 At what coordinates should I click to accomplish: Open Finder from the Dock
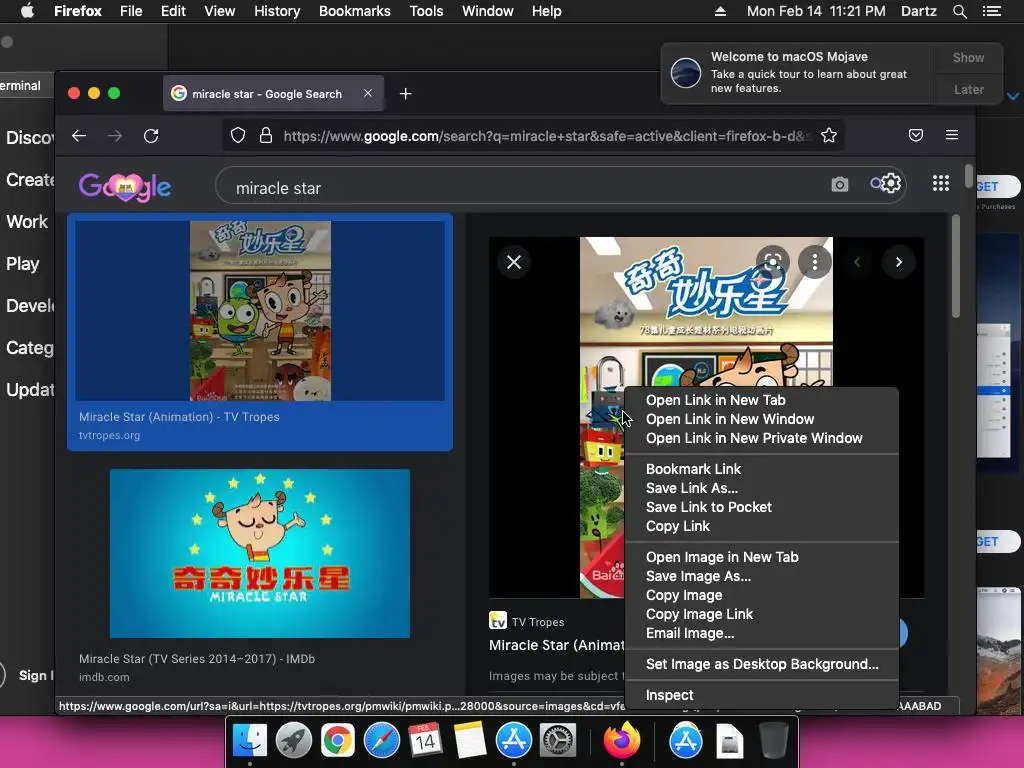pyautogui.click(x=250, y=741)
